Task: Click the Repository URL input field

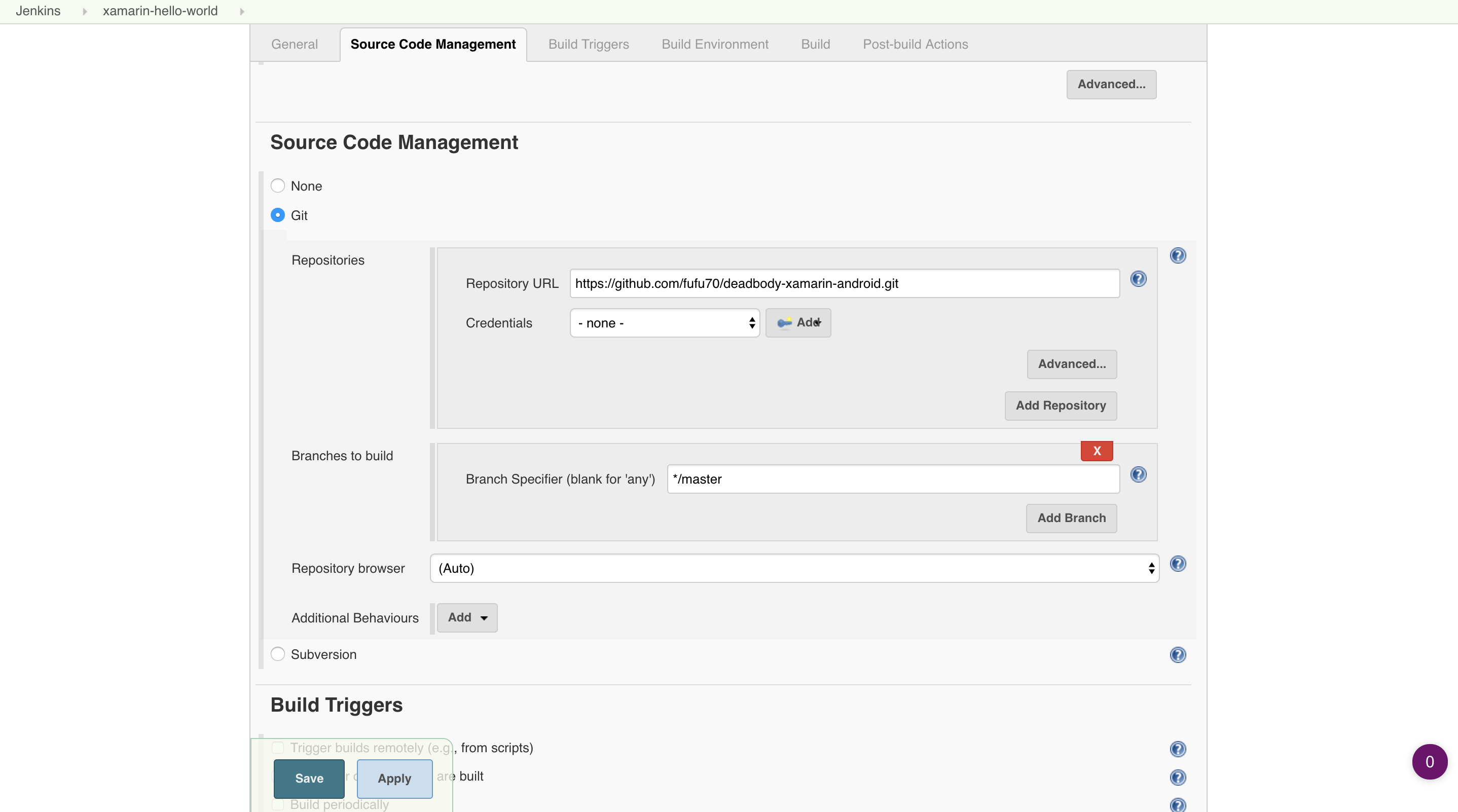Action: pos(845,283)
